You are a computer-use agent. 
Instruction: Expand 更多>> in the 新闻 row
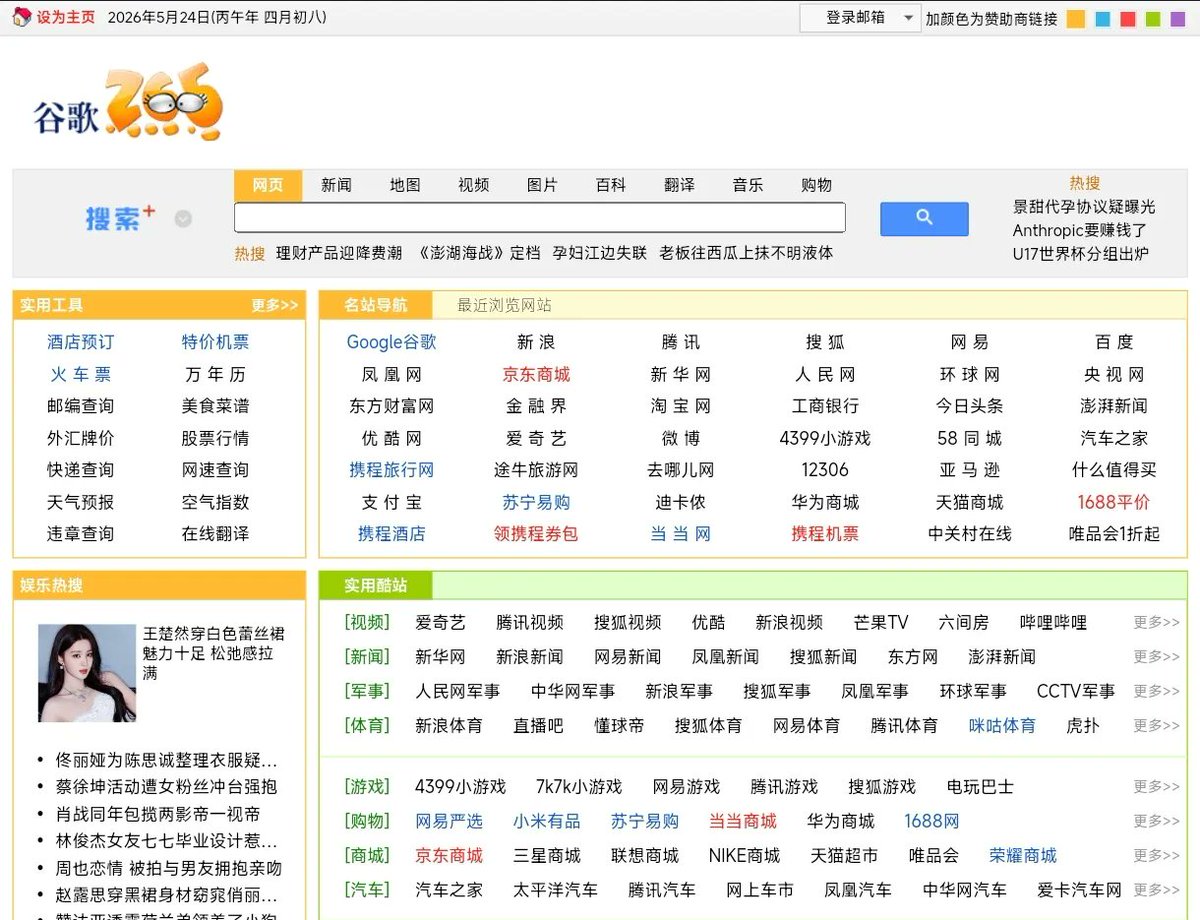(x=1156, y=656)
